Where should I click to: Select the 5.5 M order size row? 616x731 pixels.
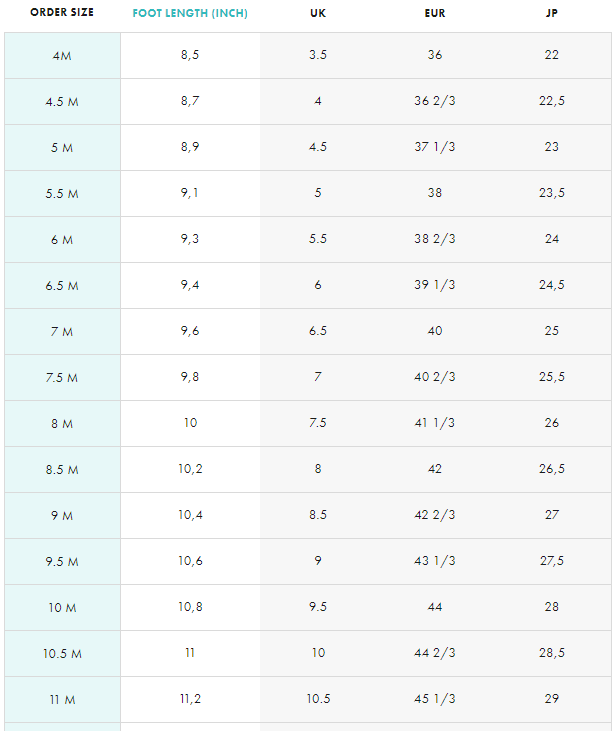[x=308, y=193]
